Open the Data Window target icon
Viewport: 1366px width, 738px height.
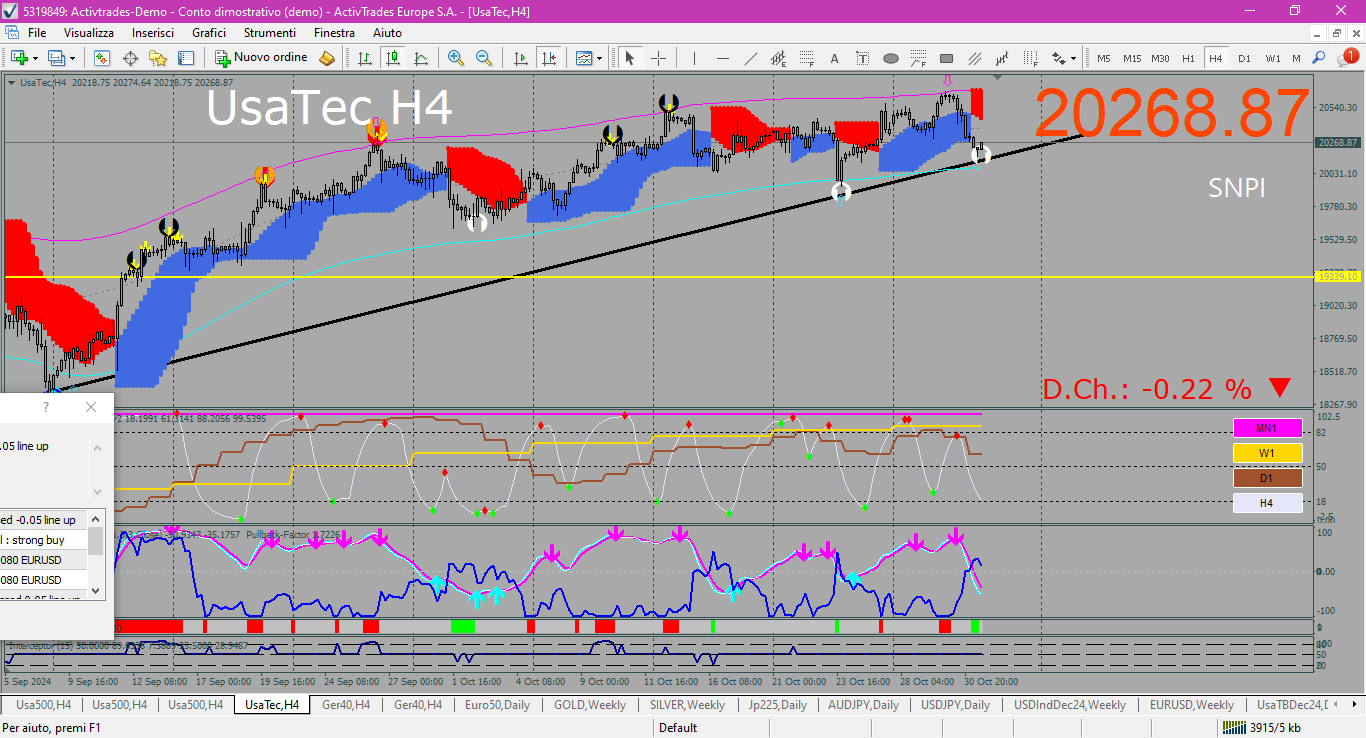tap(130, 58)
